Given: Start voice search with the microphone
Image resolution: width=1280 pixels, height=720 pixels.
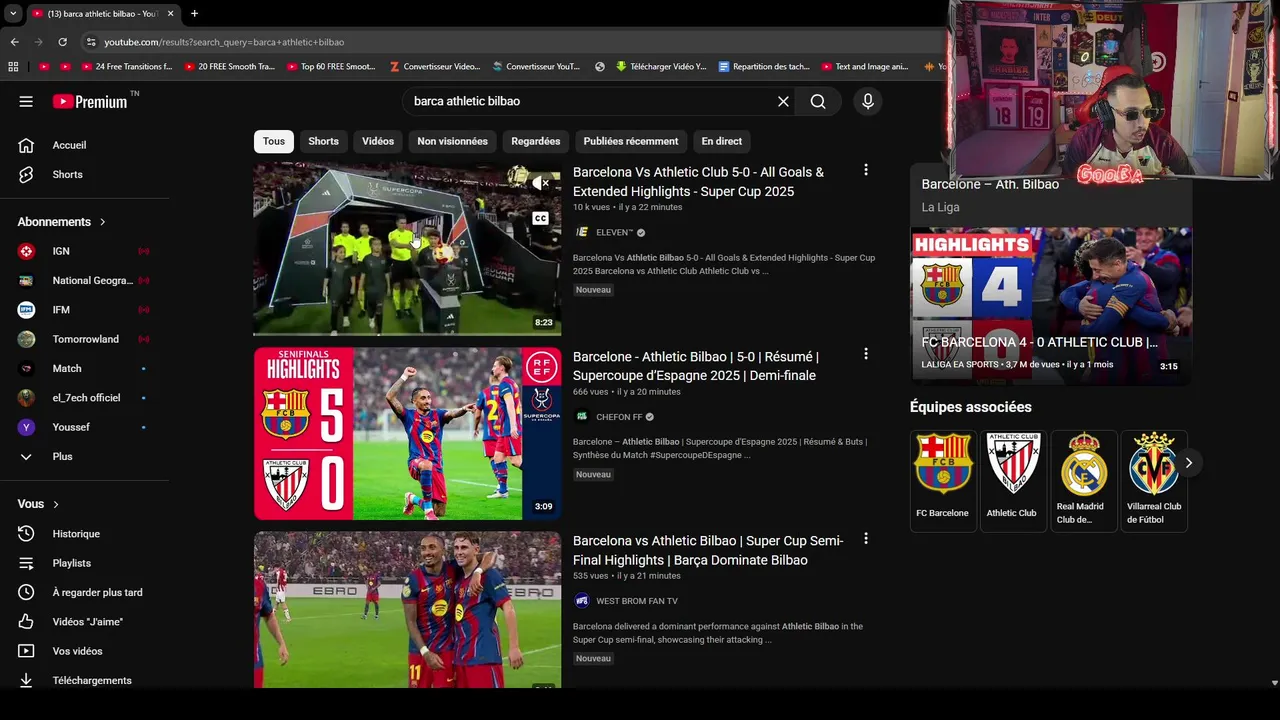Looking at the screenshot, I should (867, 101).
